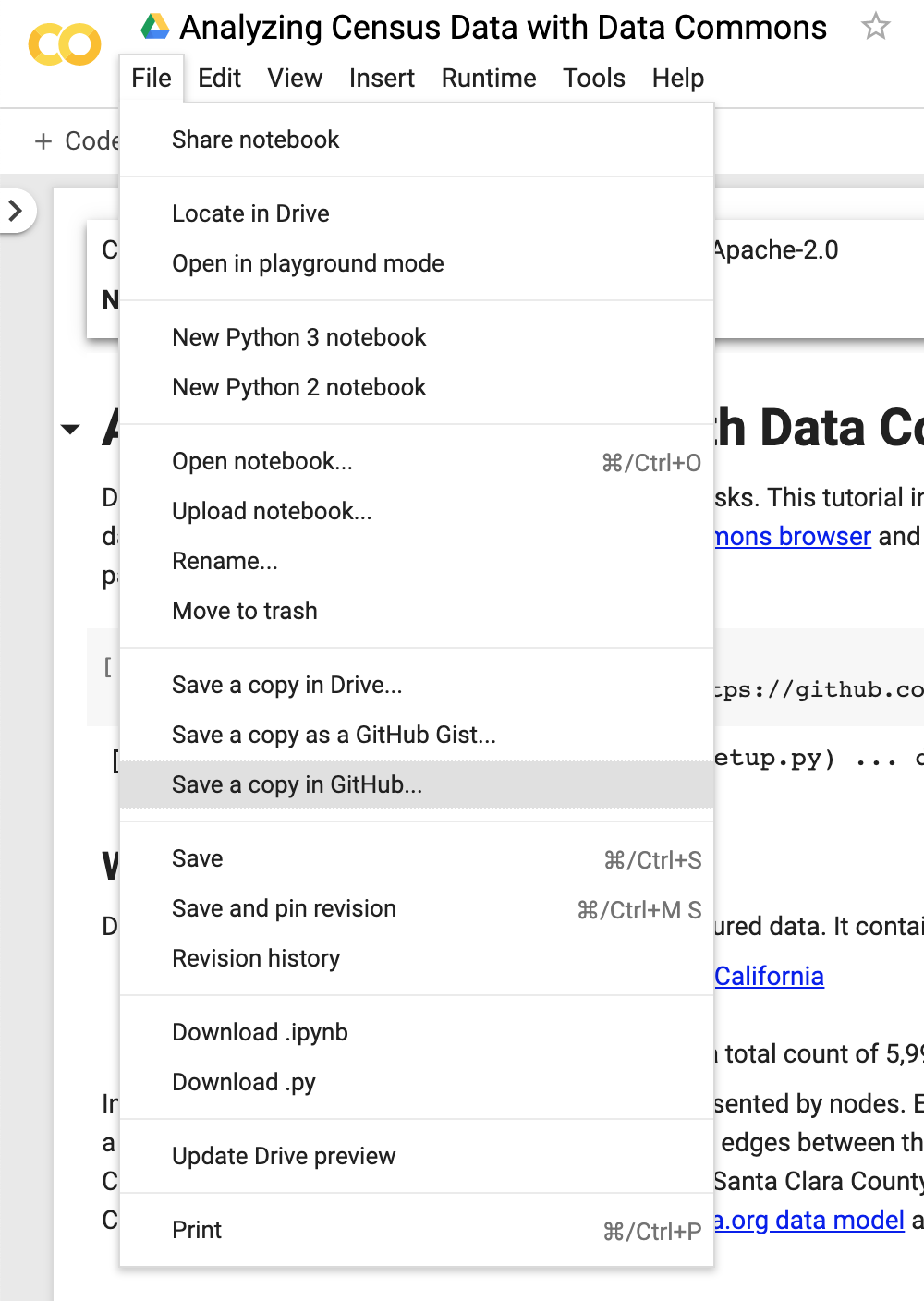
Task: Select 'Move to trash'
Action: click(x=244, y=611)
